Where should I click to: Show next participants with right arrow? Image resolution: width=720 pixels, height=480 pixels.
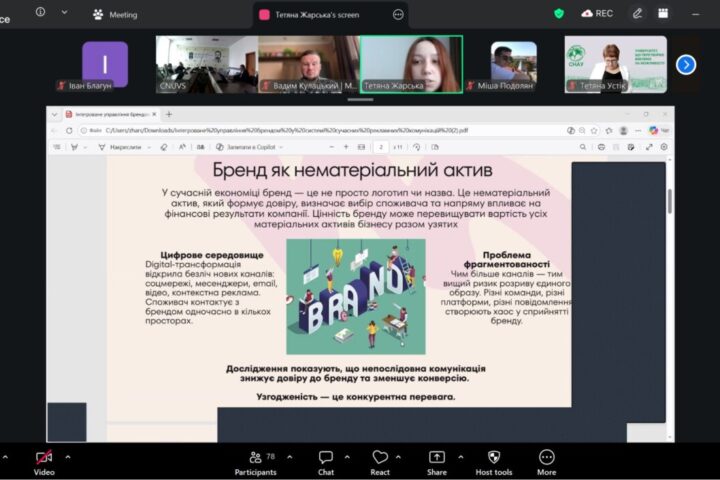(686, 64)
